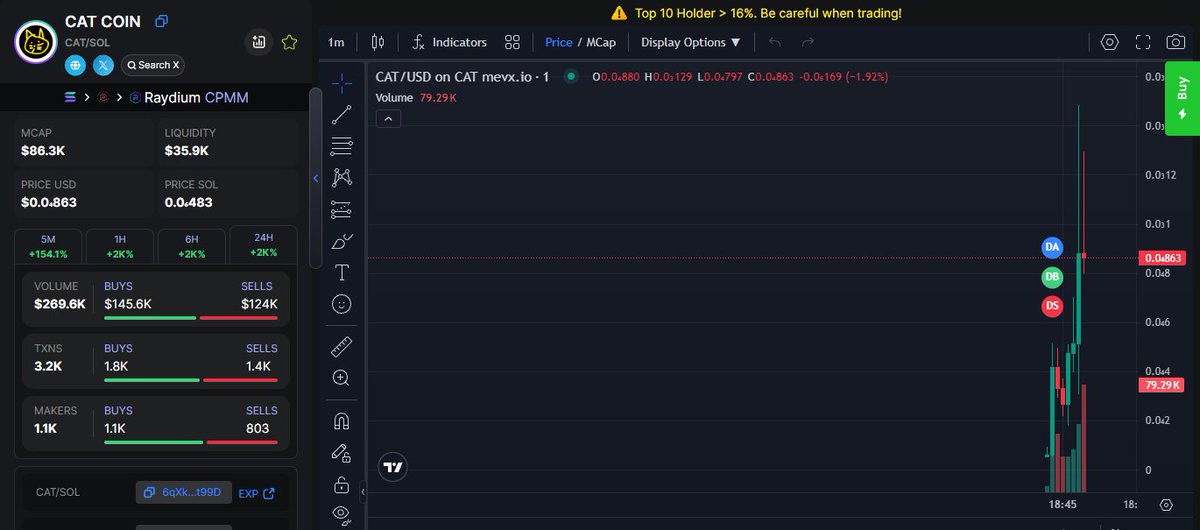The width and height of the screenshot is (1200, 530).
Task: Copy the CAT COIN name
Action: pos(162,21)
